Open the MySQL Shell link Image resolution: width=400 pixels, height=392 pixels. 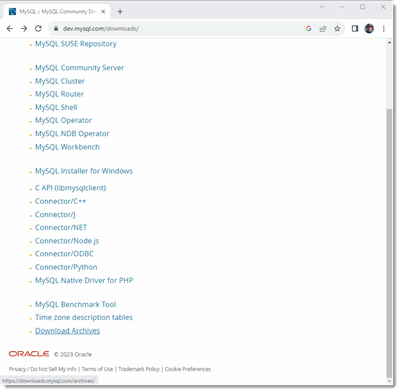pos(56,108)
